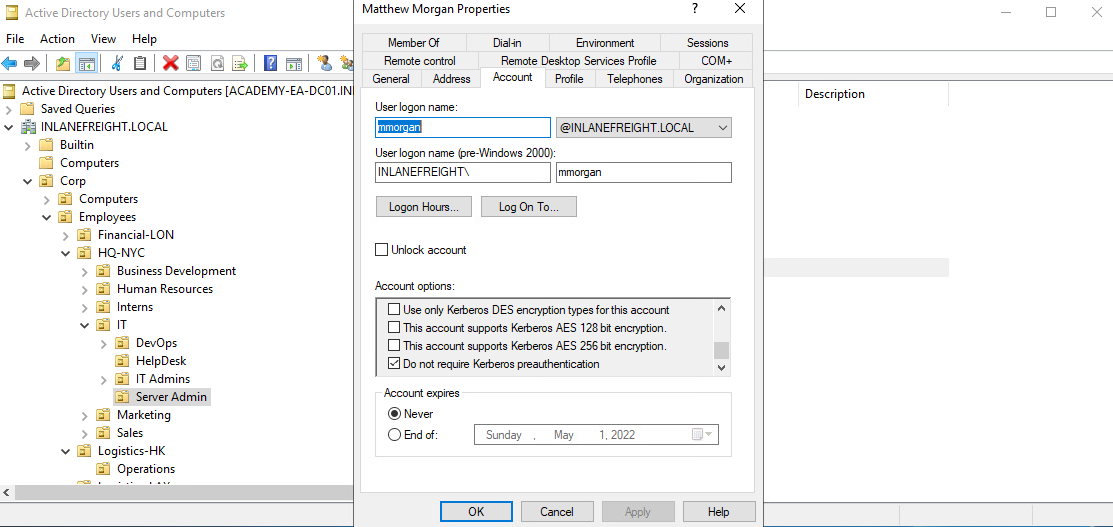Select the End of expiration radio button
The width and height of the screenshot is (1113, 527).
394,435
